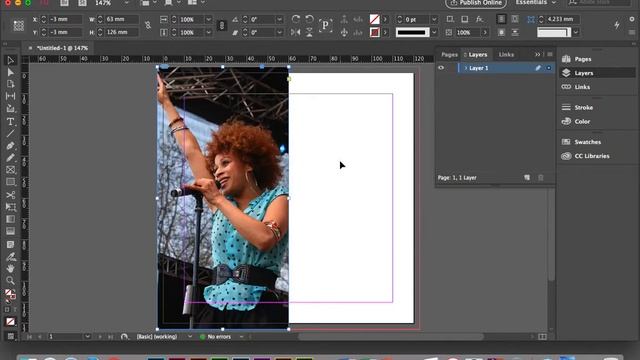Image resolution: width=640 pixels, height=360 pixels.
Task: Click the width W input field
Action: tap(122, 19)
